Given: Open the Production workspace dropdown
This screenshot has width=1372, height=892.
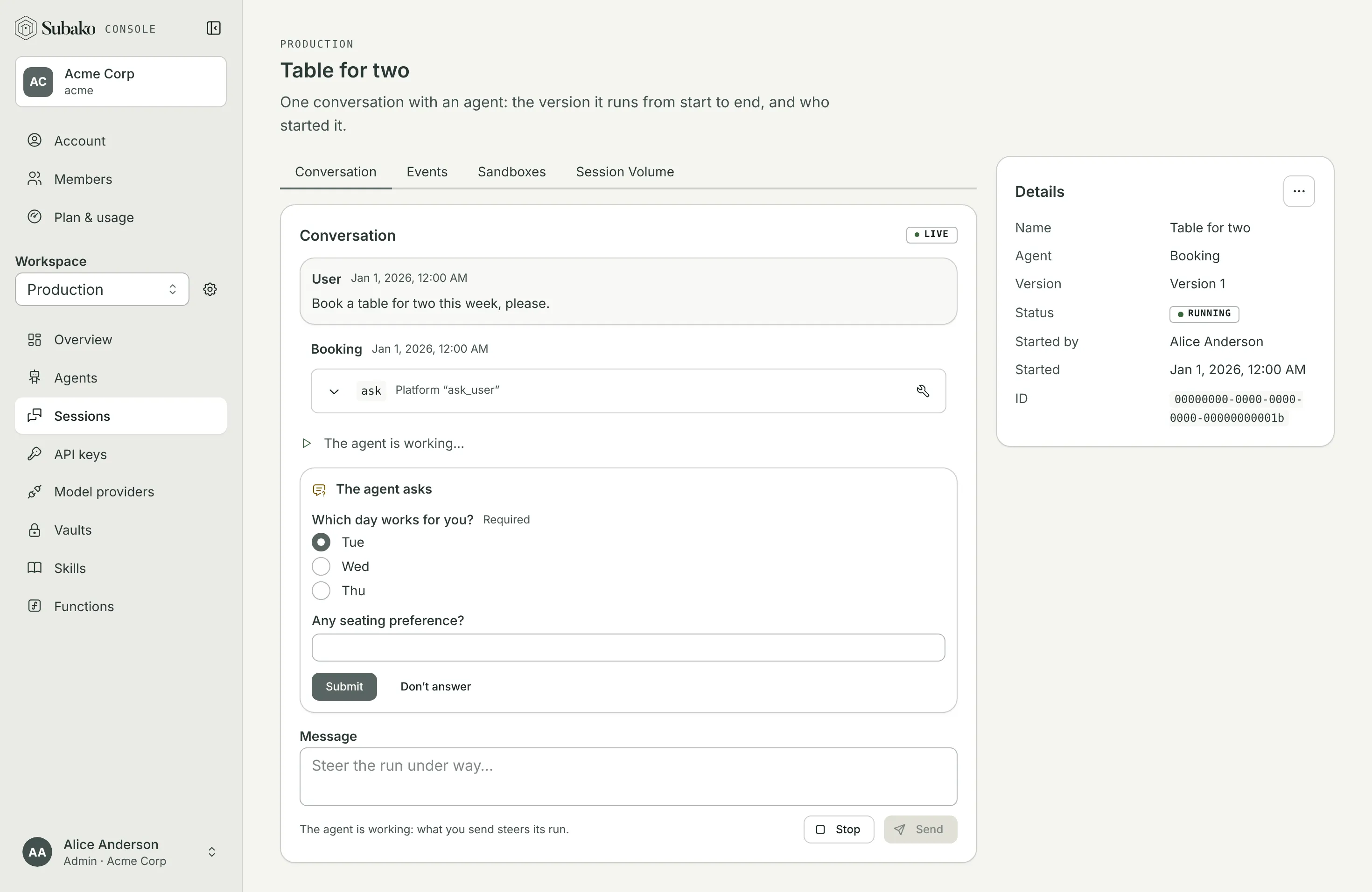Looking at the screenshot, I should coord(102,289).
